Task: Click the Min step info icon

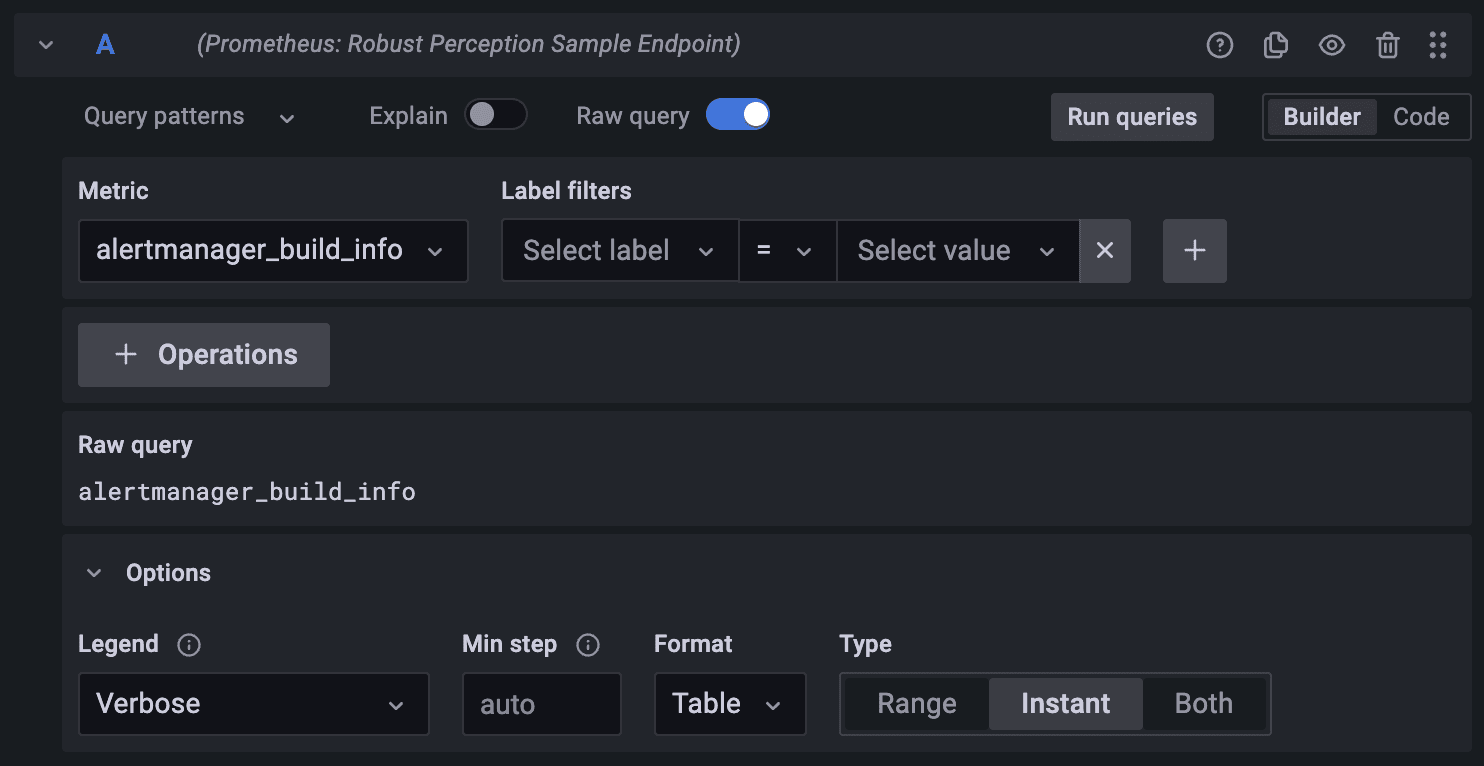Action: click(x=589, y=645)
